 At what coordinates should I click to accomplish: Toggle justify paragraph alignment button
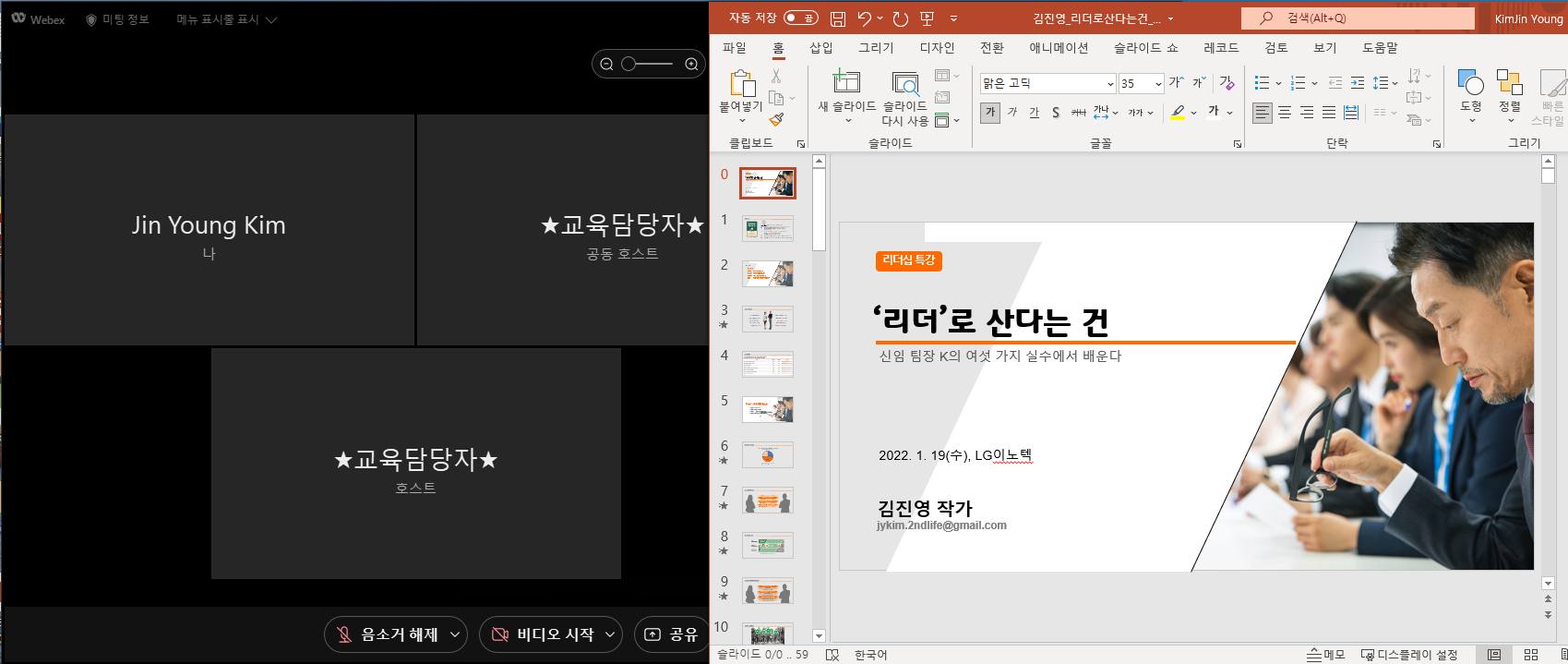[1329, 113]
